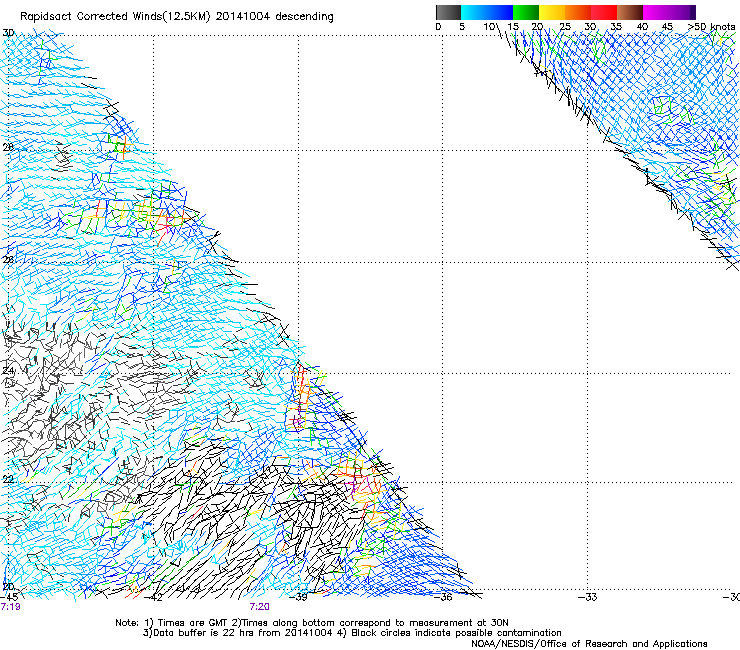Click the NOAA/NESDIS Office of Research credit text

click(589, 644)
